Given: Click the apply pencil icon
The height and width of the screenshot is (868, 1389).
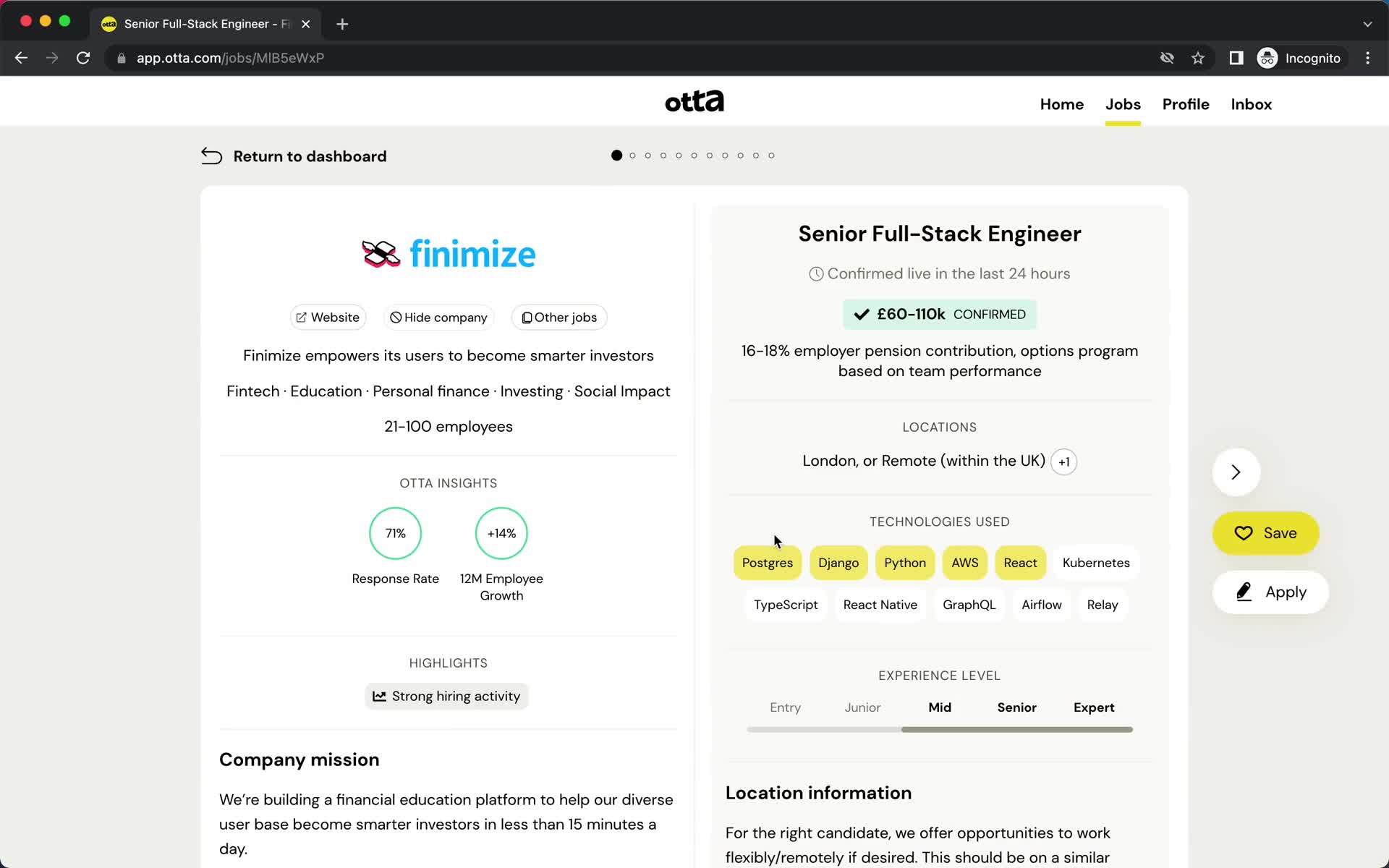Looking at the screenshot, I should click(1243, 591).
